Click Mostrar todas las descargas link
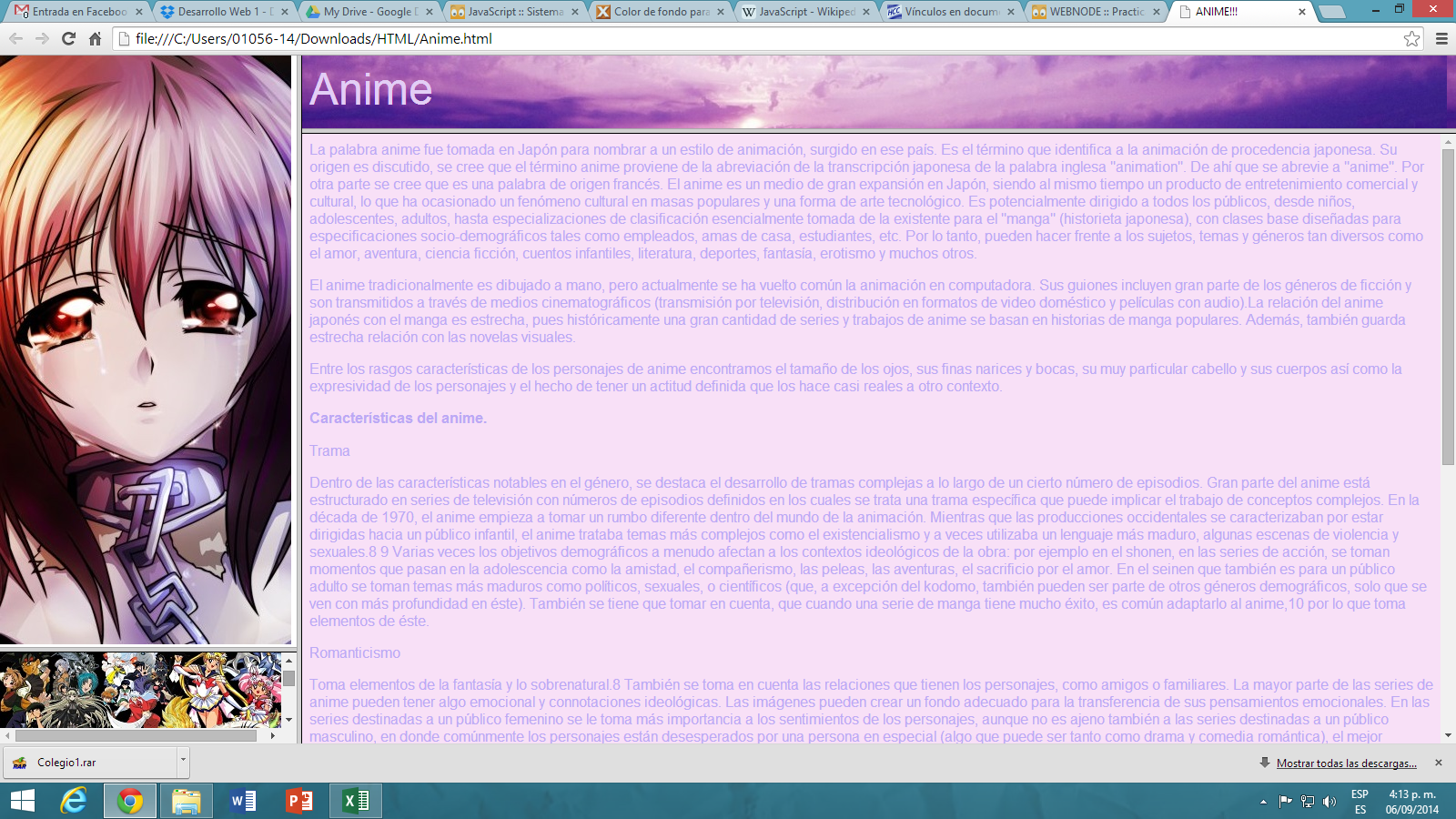1456x819 pixels. tap(1346, 763)
